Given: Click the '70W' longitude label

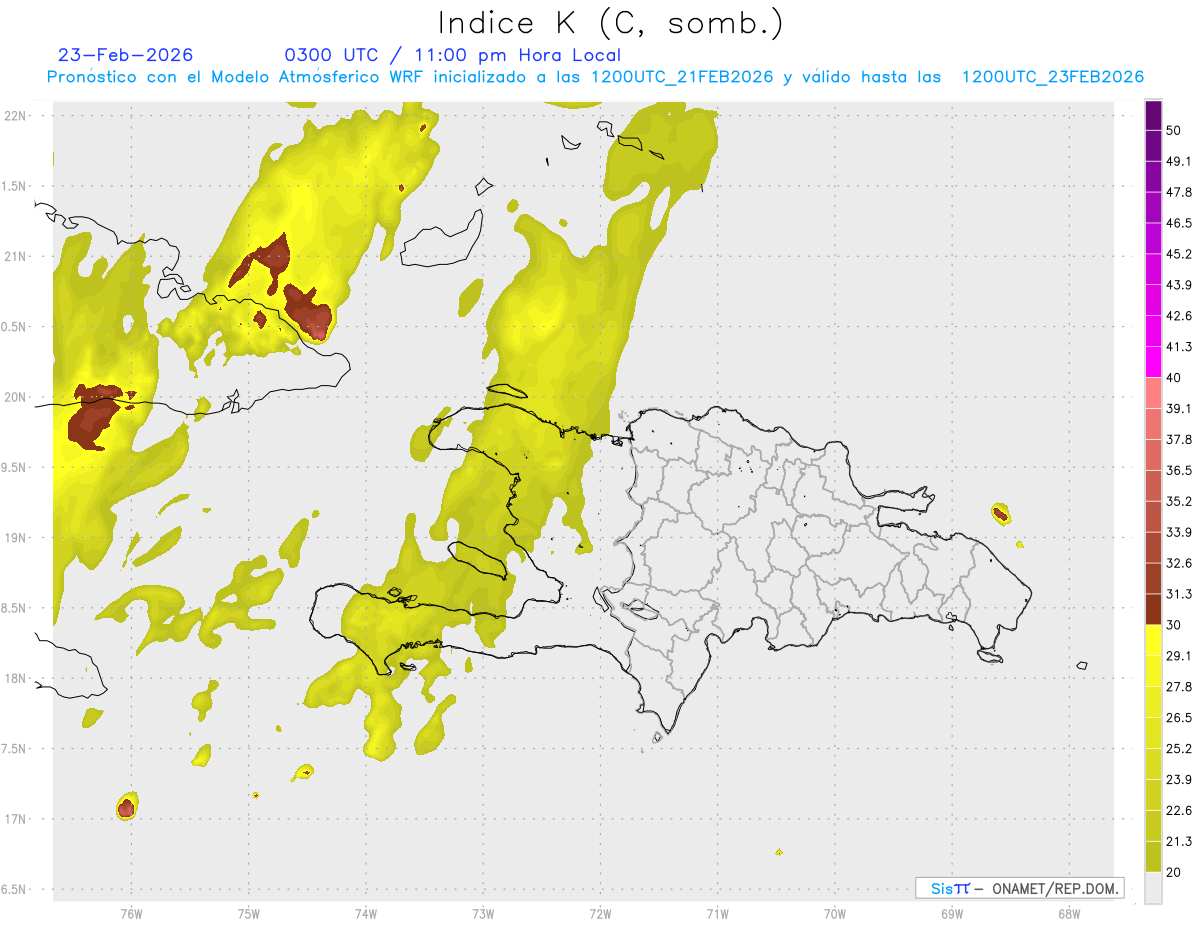Looking at the screenshot, I should (835, 914).
